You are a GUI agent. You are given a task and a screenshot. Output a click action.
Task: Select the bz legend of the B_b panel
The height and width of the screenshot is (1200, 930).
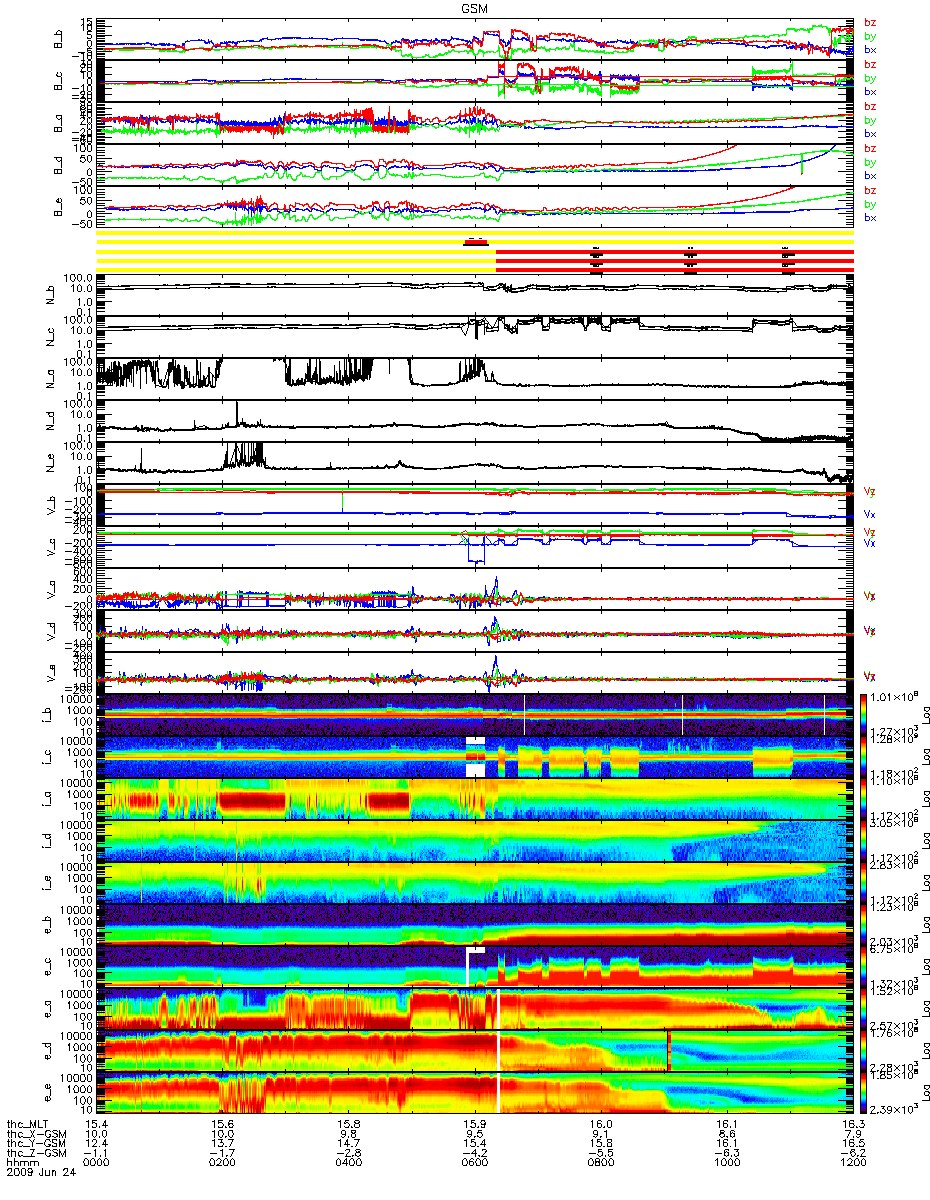pyautogui.click(x=870, y=23)
